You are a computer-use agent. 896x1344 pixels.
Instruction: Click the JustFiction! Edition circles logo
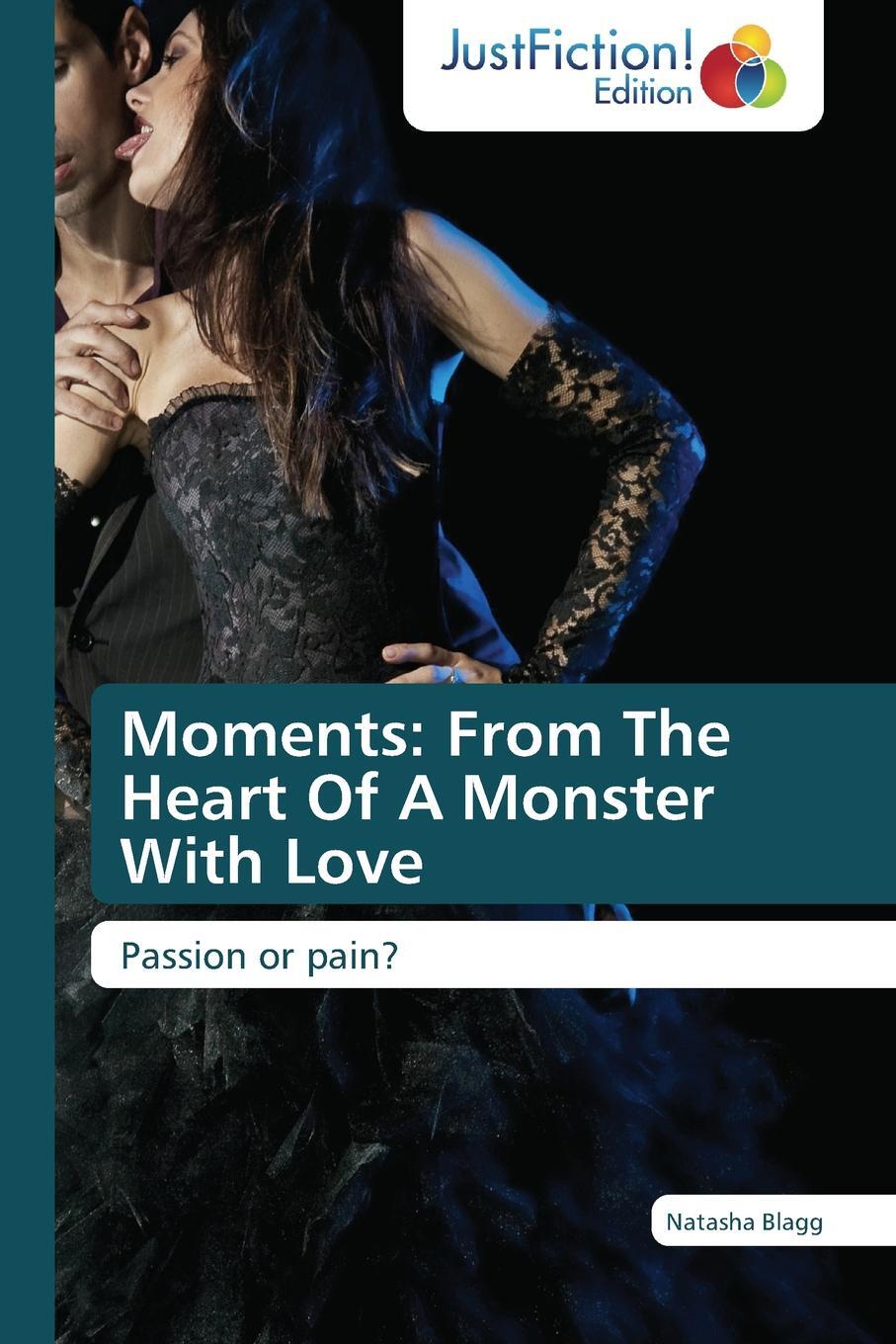click(743, 67)
